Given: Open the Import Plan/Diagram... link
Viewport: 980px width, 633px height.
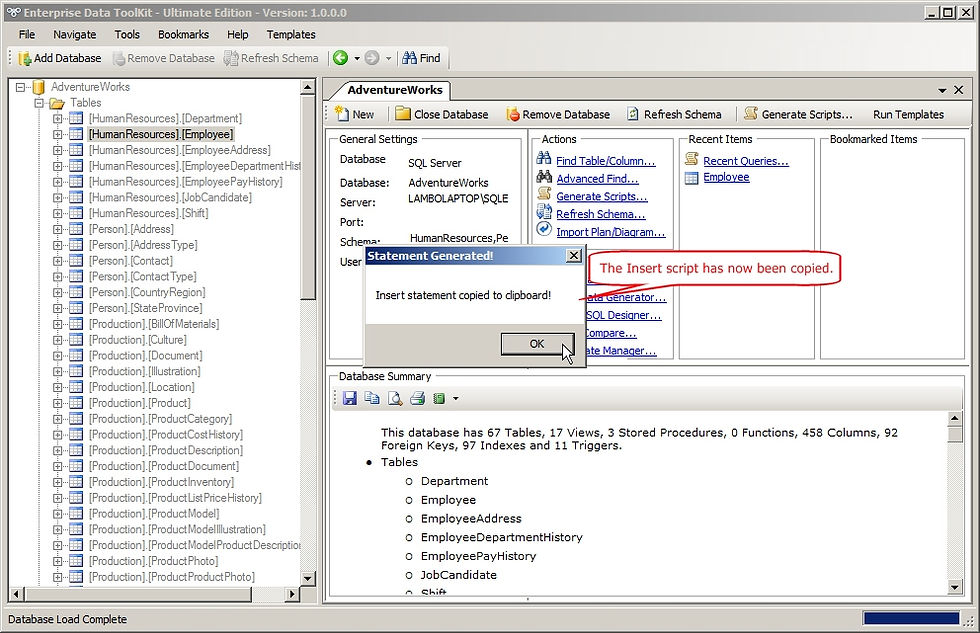Looking at the screenshot, I should point(611,232).
